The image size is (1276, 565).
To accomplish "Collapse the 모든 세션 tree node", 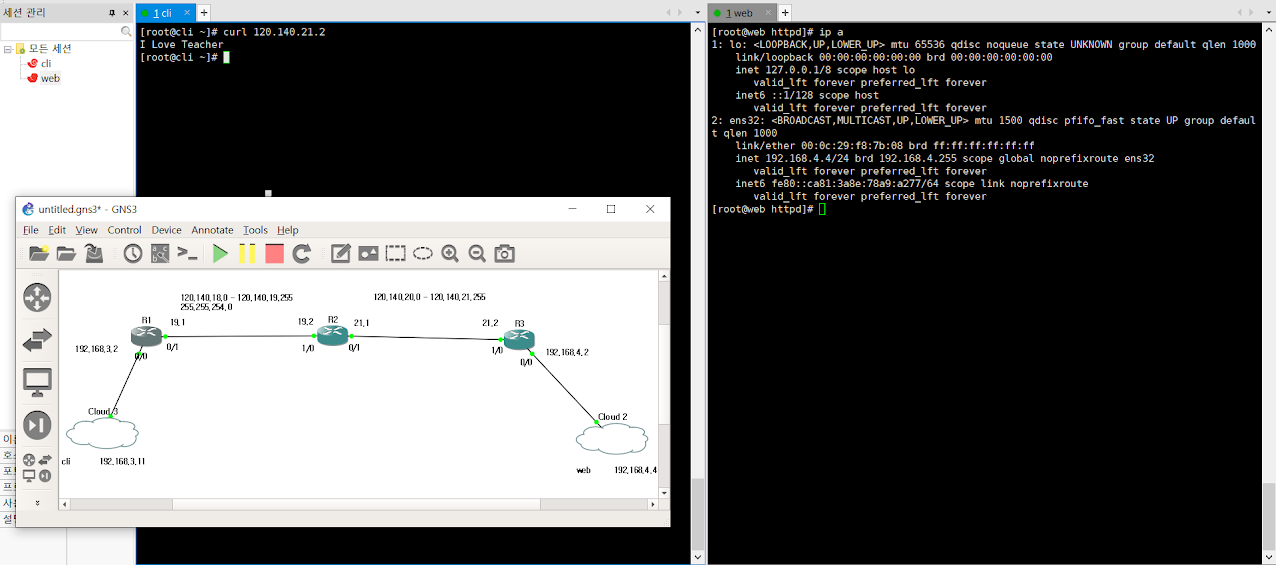I will pyautogui.click(x=8, y=49).
